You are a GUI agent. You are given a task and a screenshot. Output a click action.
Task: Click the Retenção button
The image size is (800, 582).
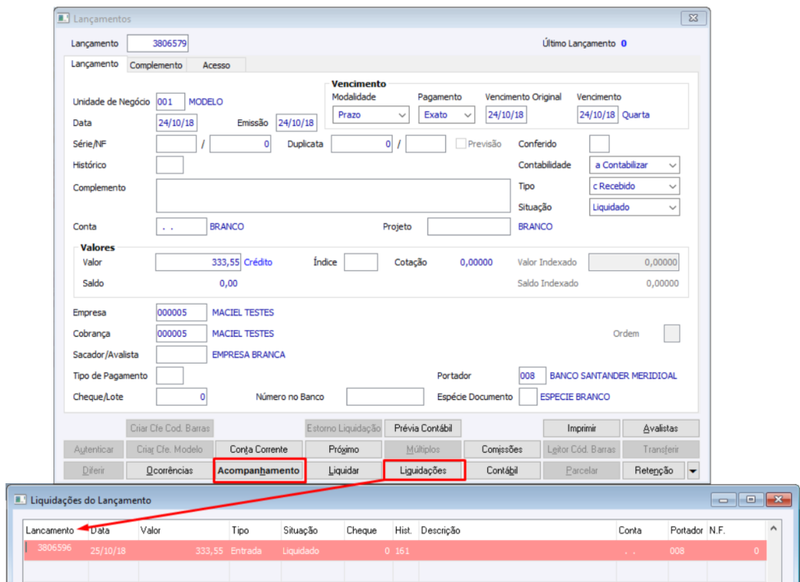[654, 470]
